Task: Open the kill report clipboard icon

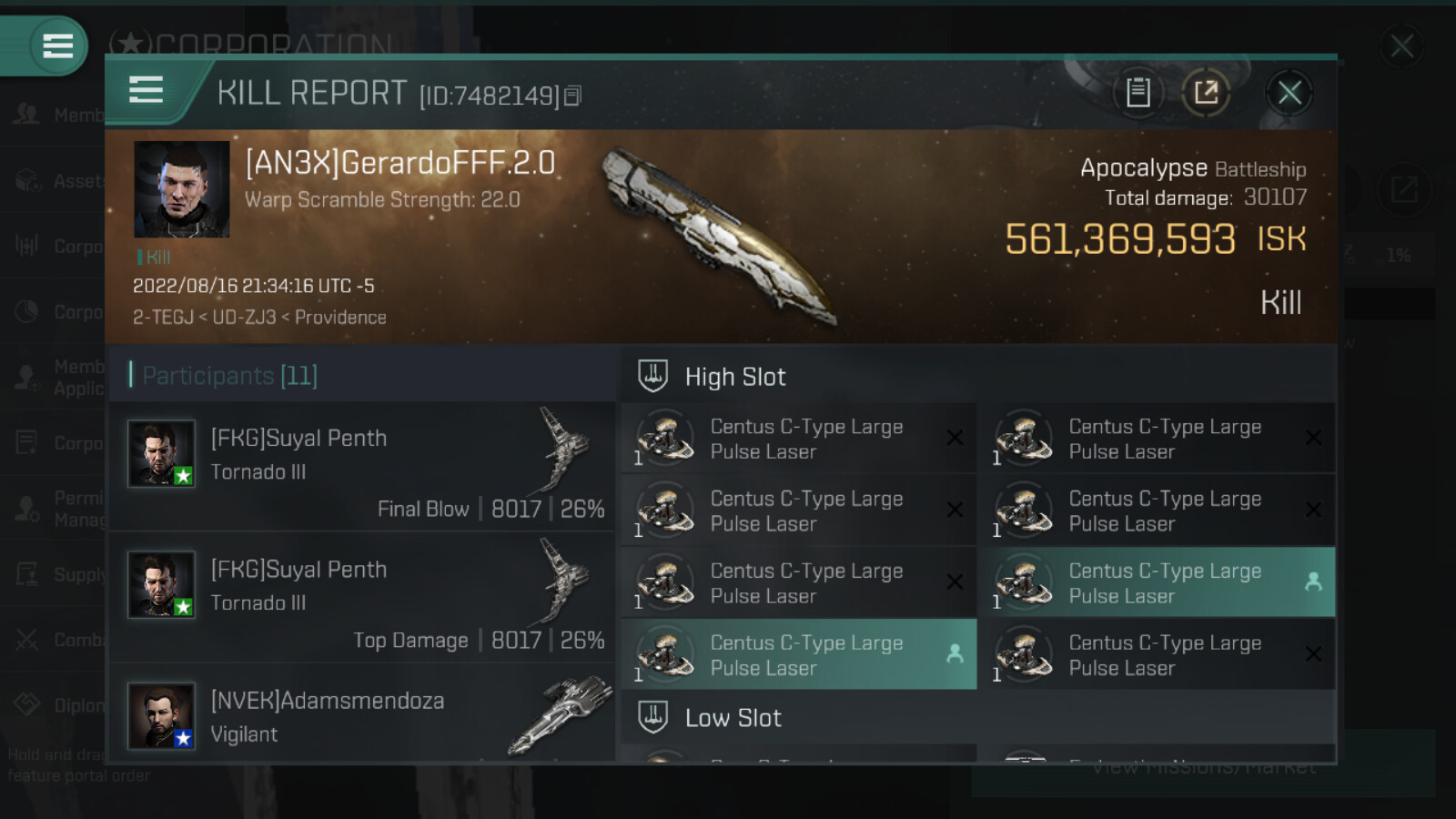Action: click(x=1137, y=92)
